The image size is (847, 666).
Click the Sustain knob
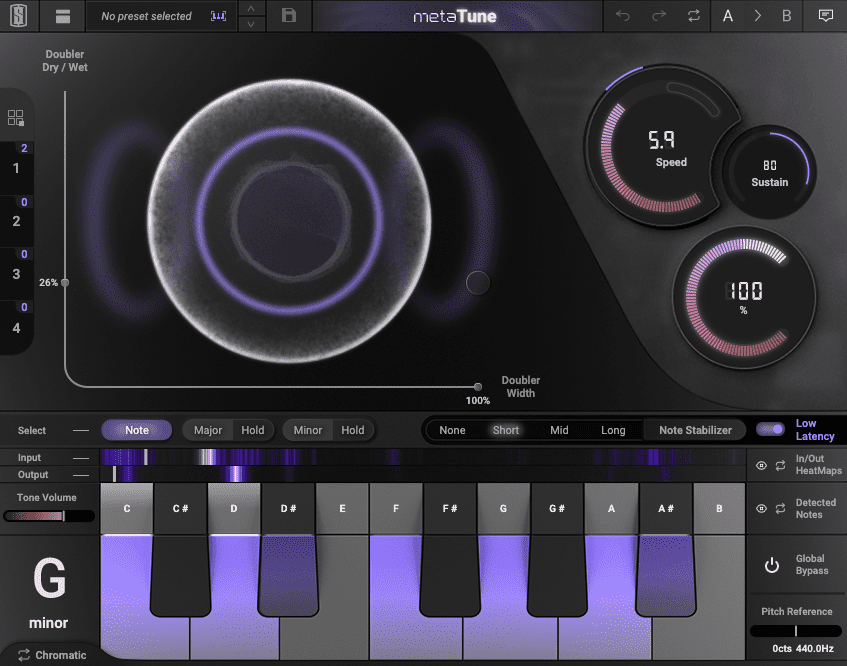(x=770, y=173)
